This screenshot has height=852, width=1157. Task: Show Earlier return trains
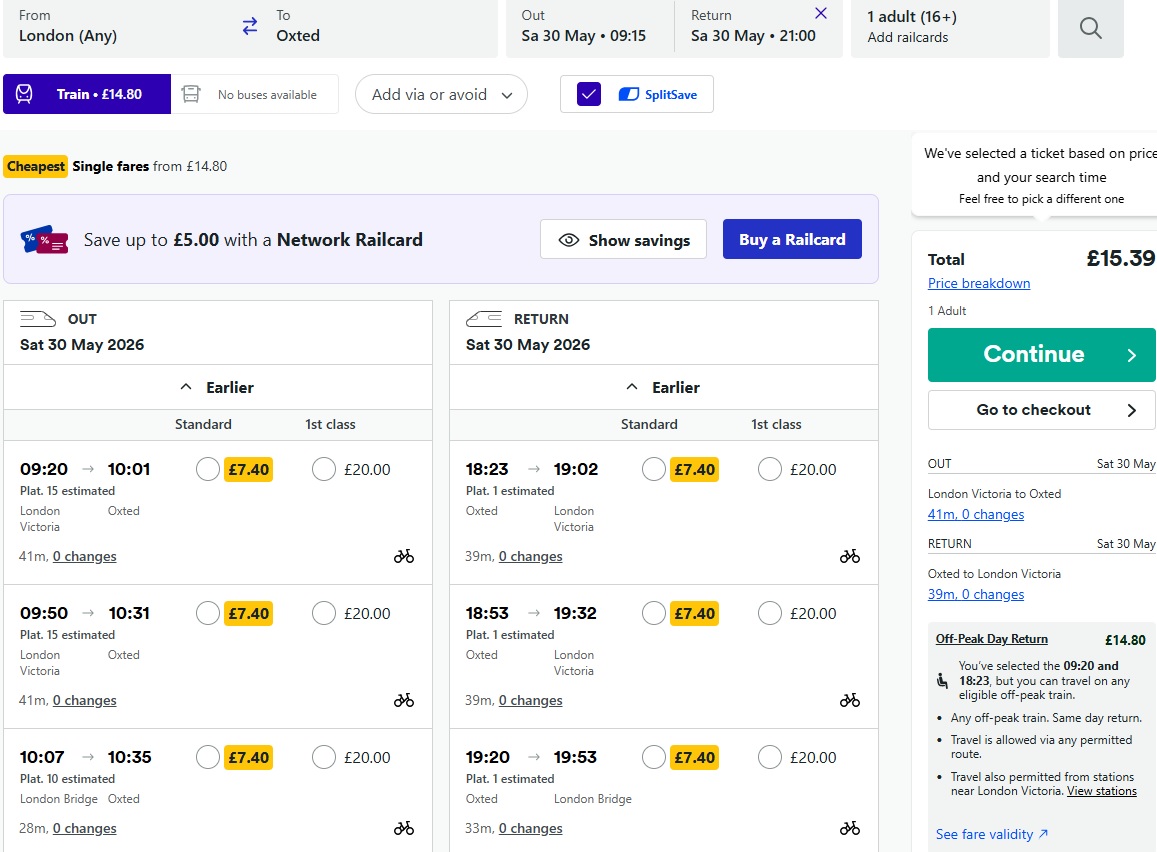pos(664,387)
